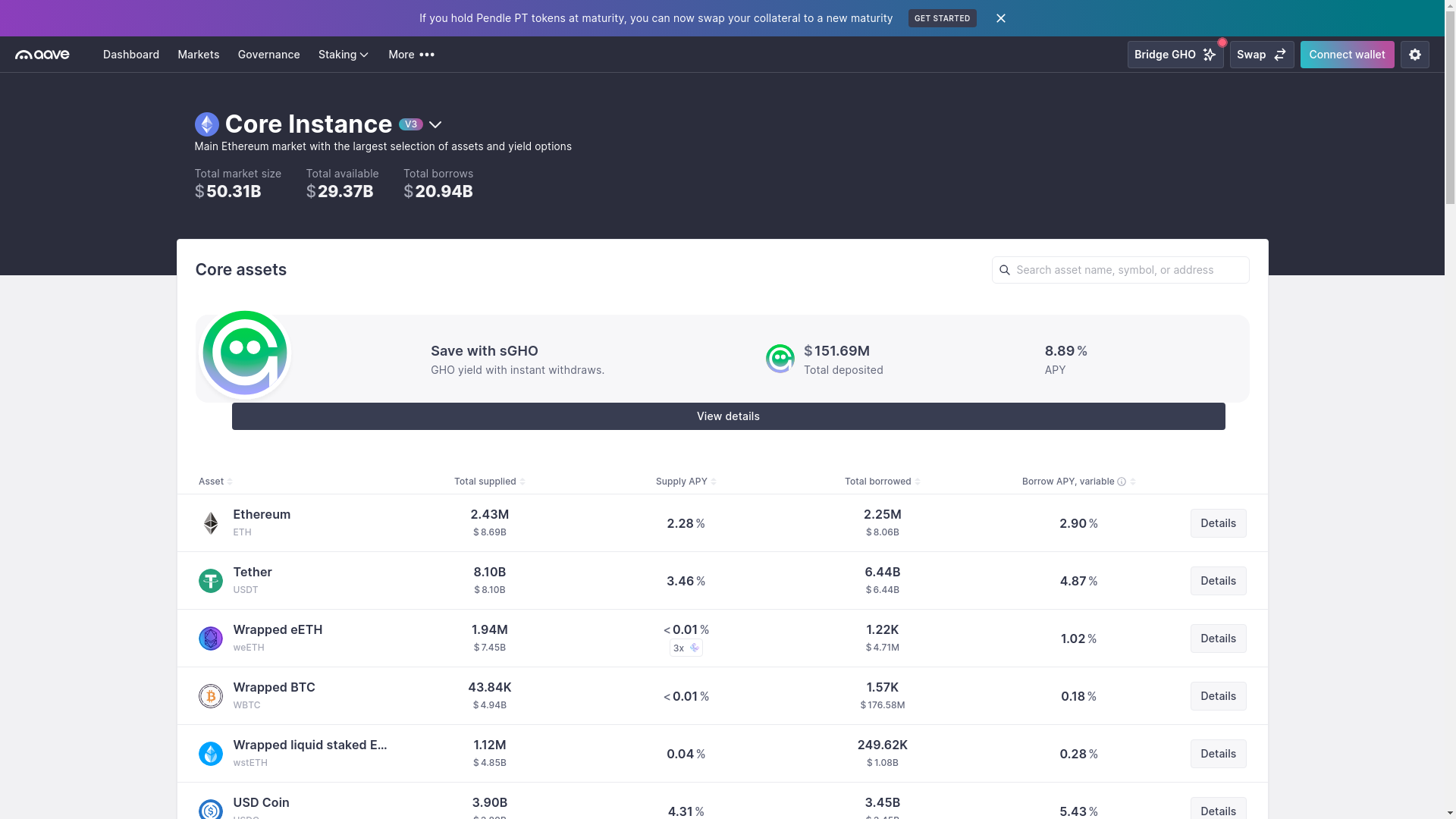Click the Save with sGHO heading
Screen dimensions: 1456x819
485,351
